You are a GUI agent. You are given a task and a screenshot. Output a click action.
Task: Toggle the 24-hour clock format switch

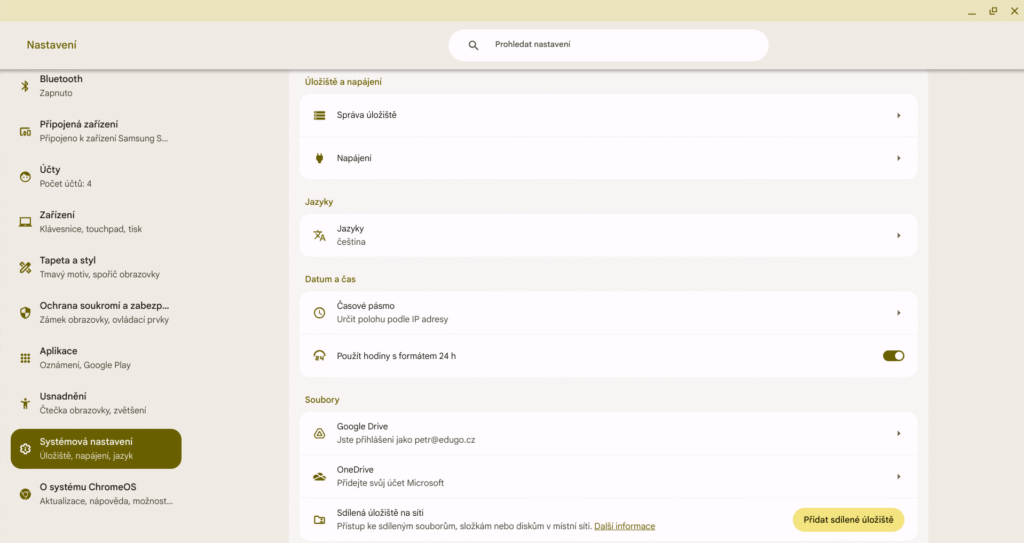893,355
